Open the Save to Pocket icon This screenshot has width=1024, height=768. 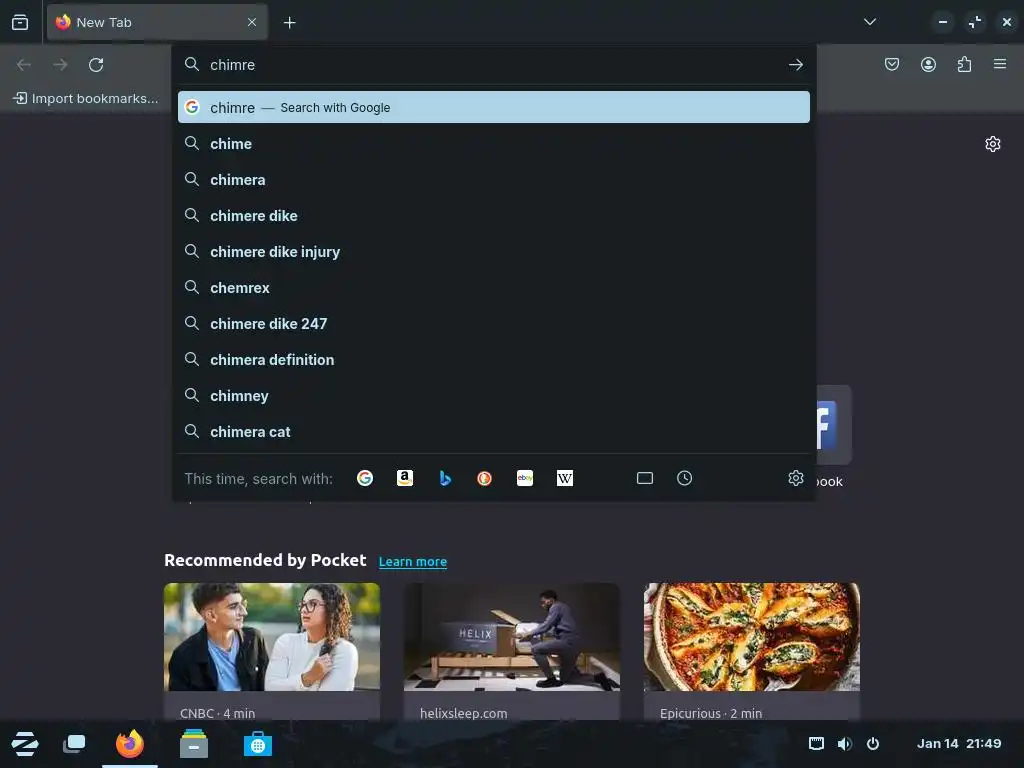[x=891, y=64]
